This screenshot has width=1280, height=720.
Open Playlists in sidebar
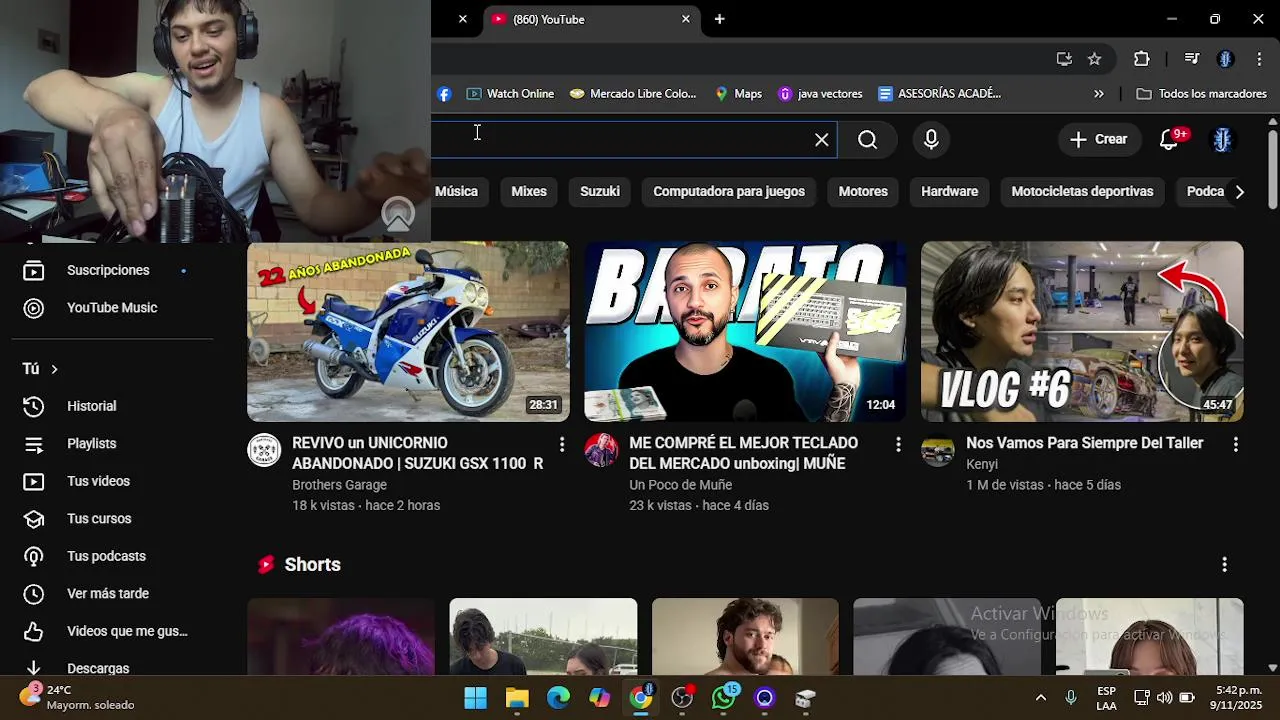[92, 443]
